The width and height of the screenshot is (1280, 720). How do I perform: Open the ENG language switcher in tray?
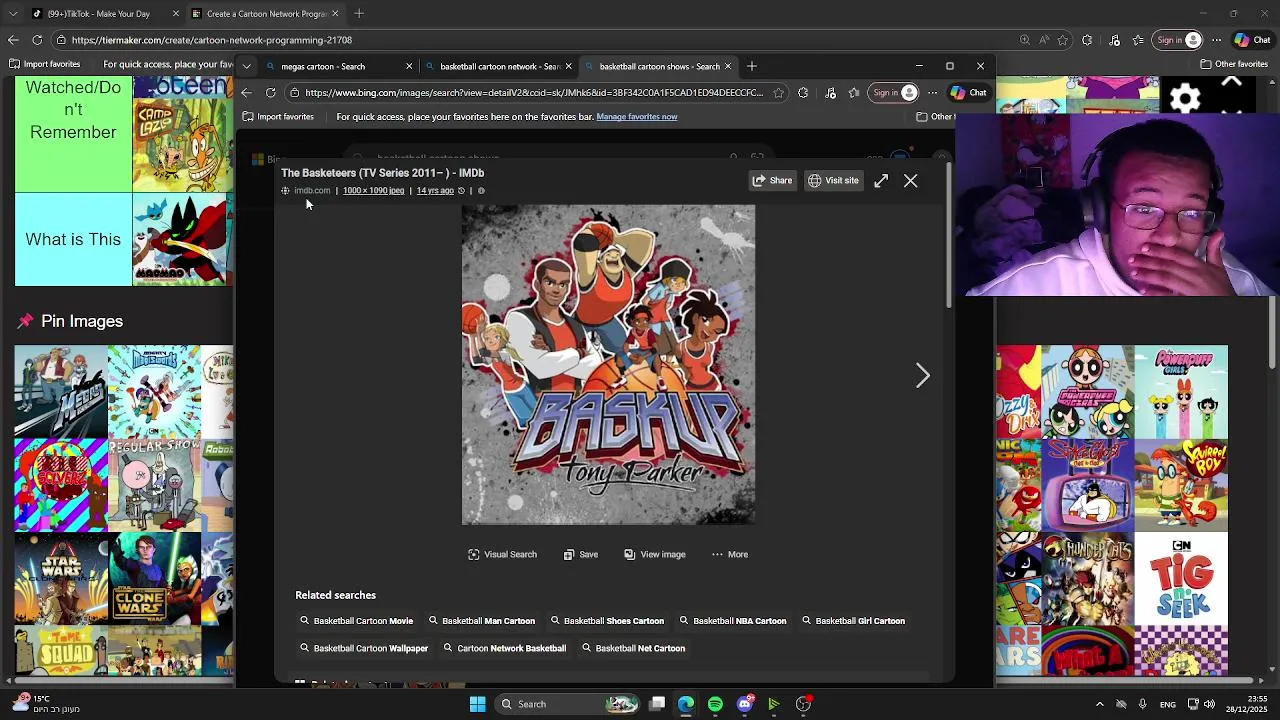coord(1168,704)
